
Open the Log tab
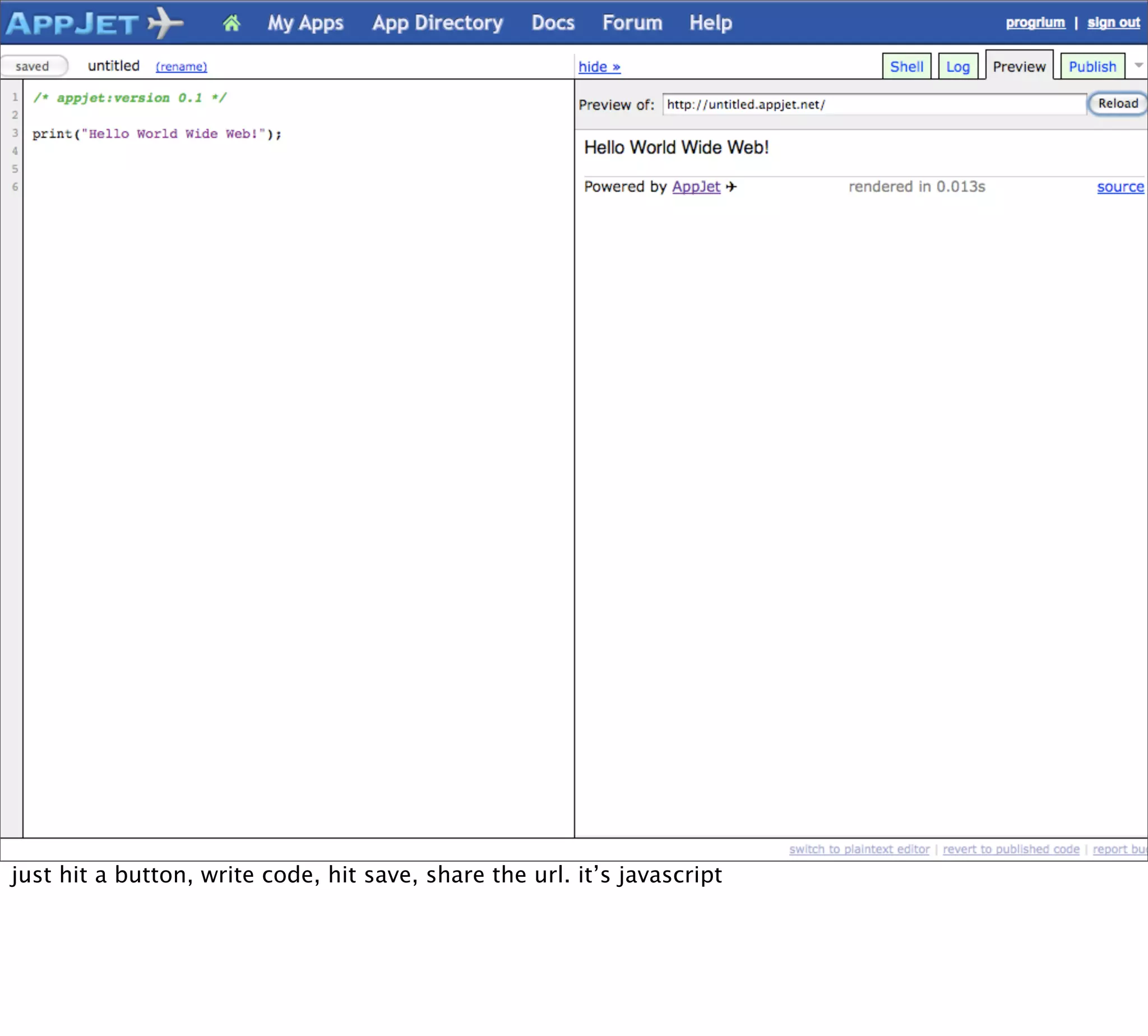(957, 67)
